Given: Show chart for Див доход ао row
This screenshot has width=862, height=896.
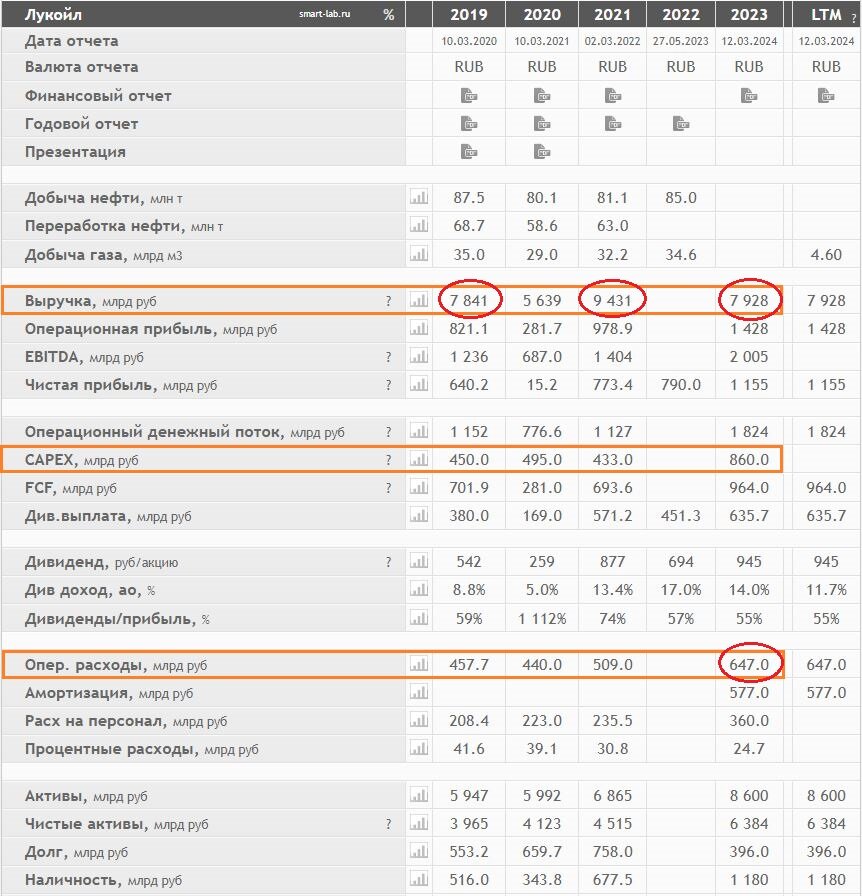Looking at the screenshot, I should [x=419, y=590].
